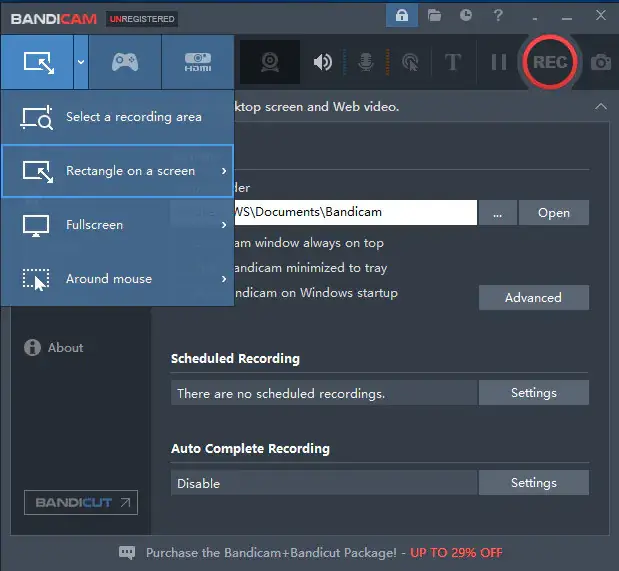Expand the Fullscreen submenu arrow
619x571 pixels.
pos(224,225)
